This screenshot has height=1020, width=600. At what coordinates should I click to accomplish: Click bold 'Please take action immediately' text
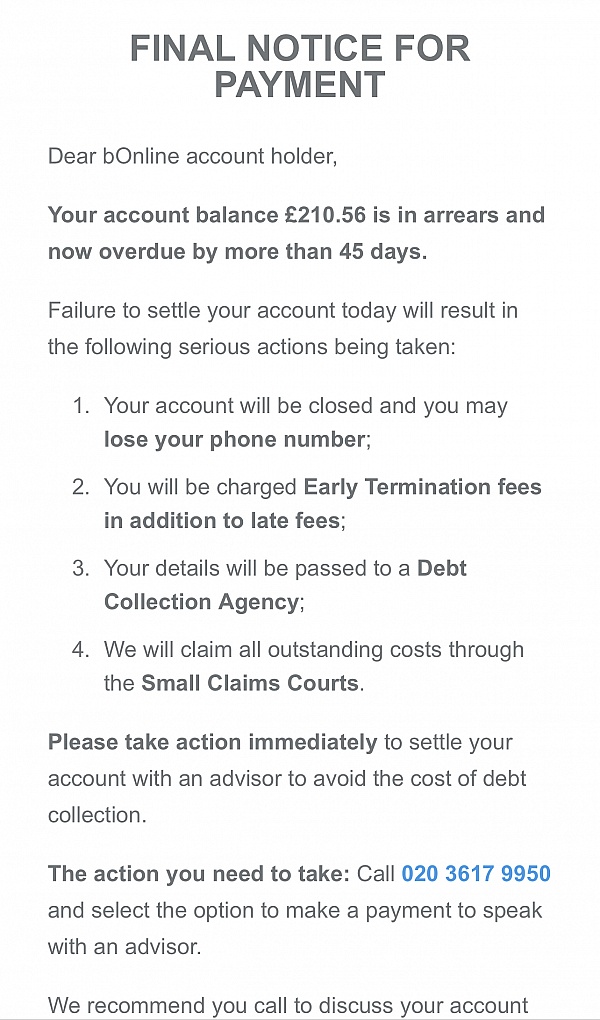click(x=213, y=743)
